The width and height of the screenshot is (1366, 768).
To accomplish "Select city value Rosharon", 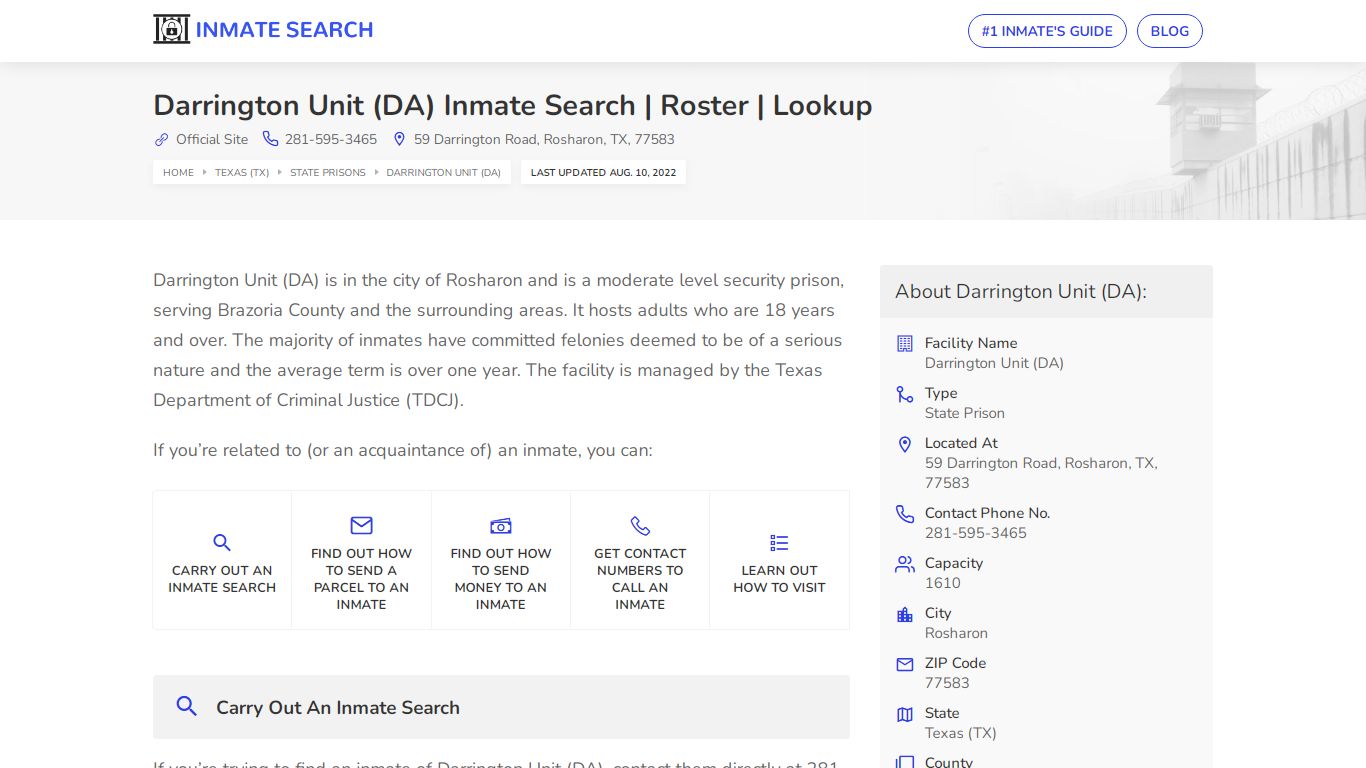I will (x=956, y=633).
